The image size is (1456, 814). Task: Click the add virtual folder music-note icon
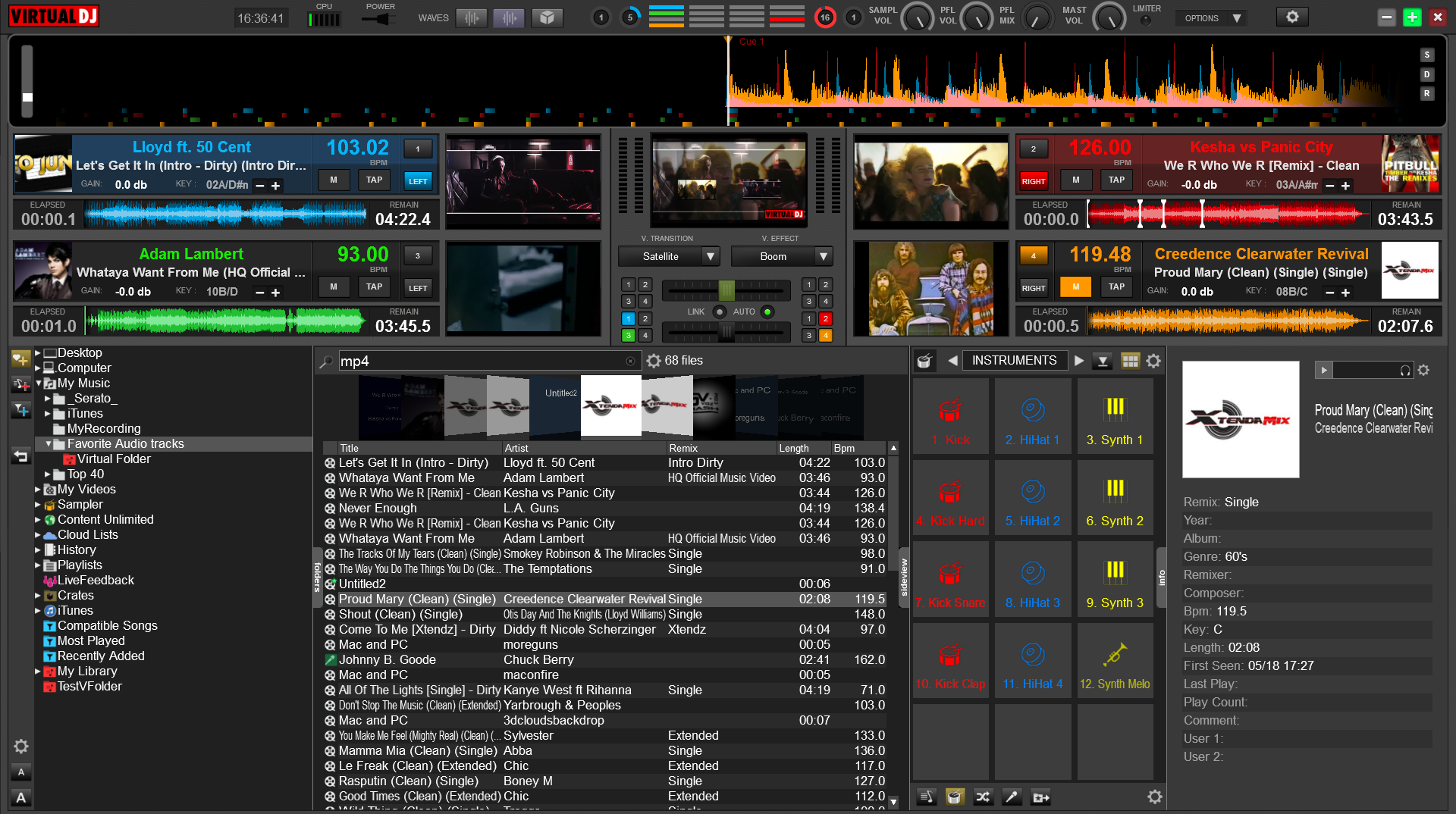click(x=20, y=384)
